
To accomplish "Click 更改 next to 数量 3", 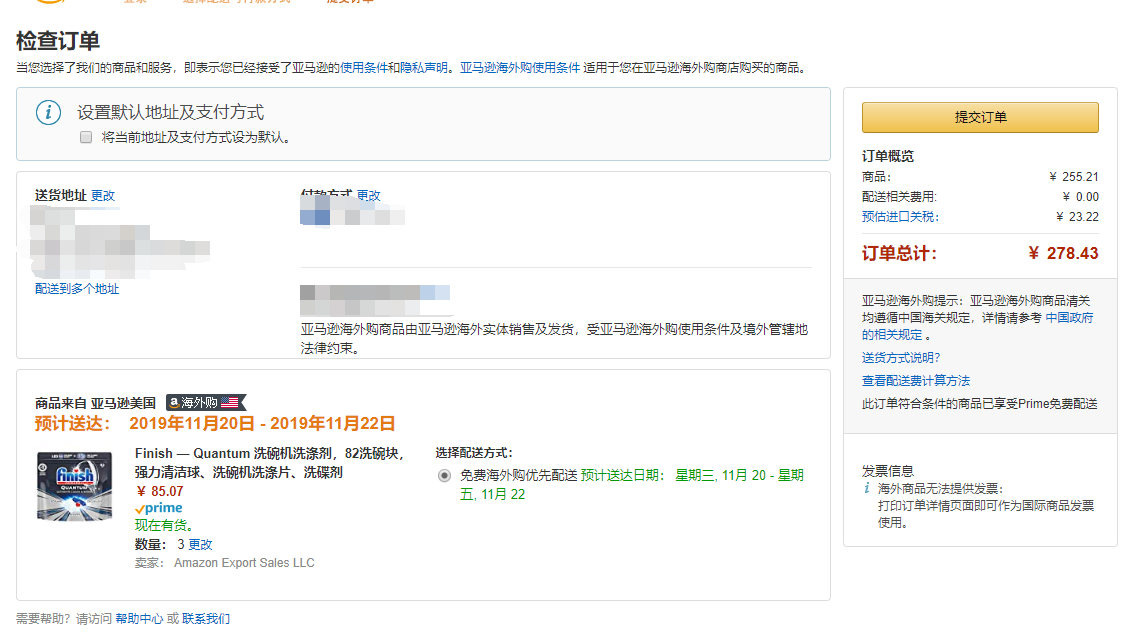I will point(200,545).
